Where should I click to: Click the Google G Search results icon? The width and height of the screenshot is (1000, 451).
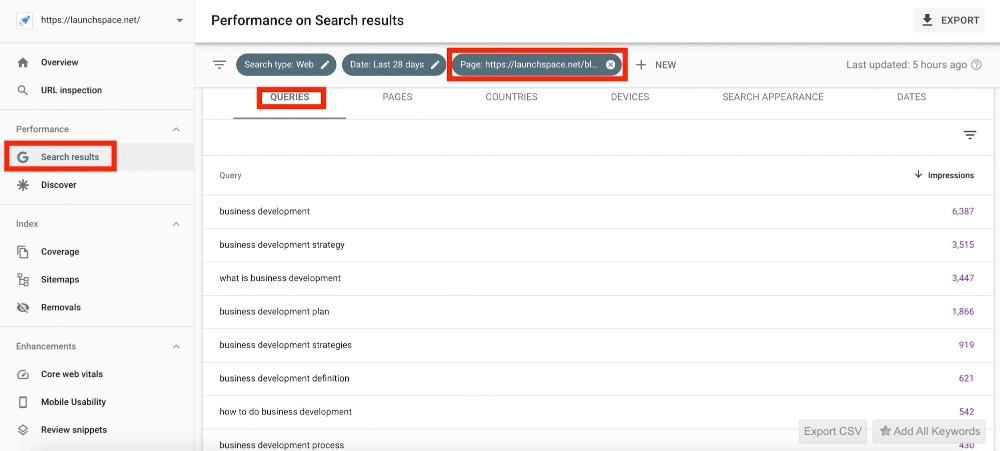tap(23, 157)
